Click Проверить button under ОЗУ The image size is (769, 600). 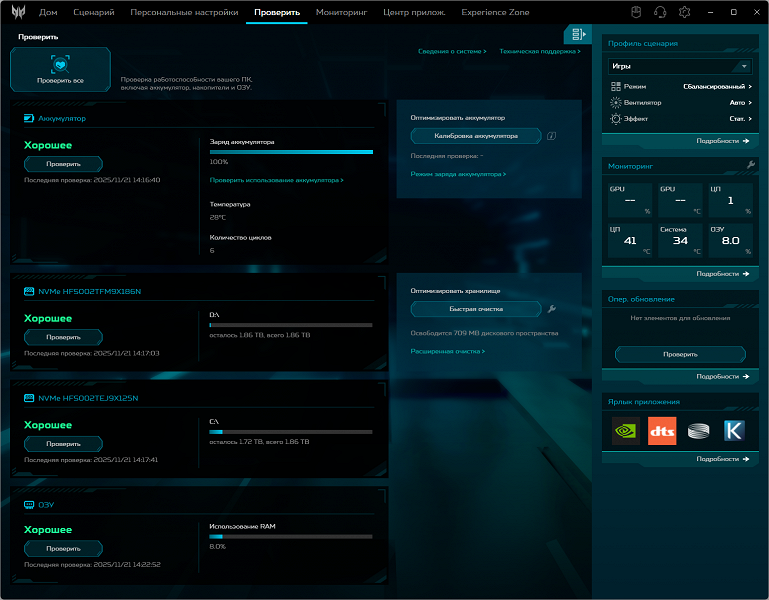[x=63, y=548]
